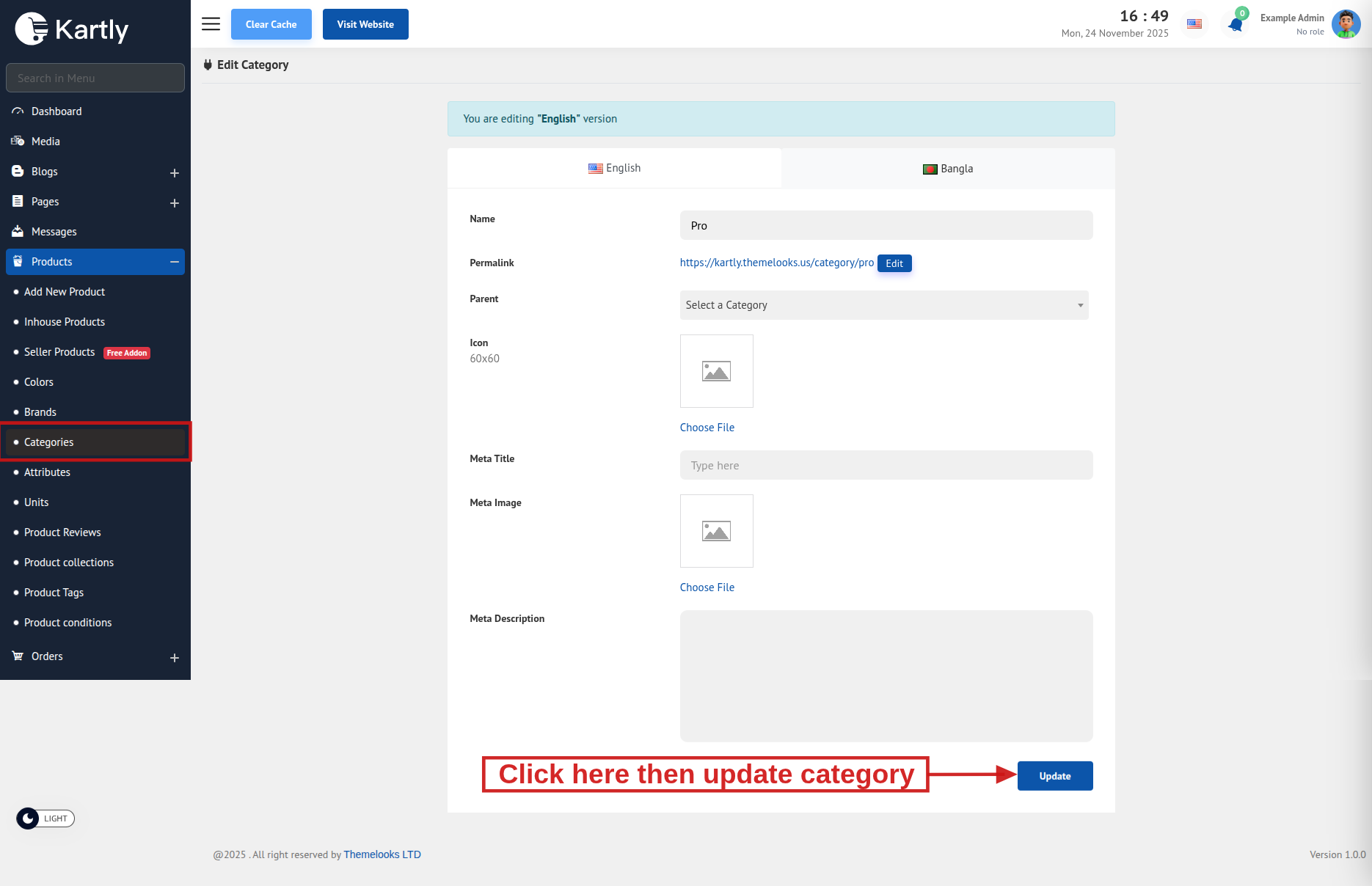Image resolution: width=1372 pixels, height=886 pixels.
Task: Click the hamburger menu icon
Action: (211, 24)
